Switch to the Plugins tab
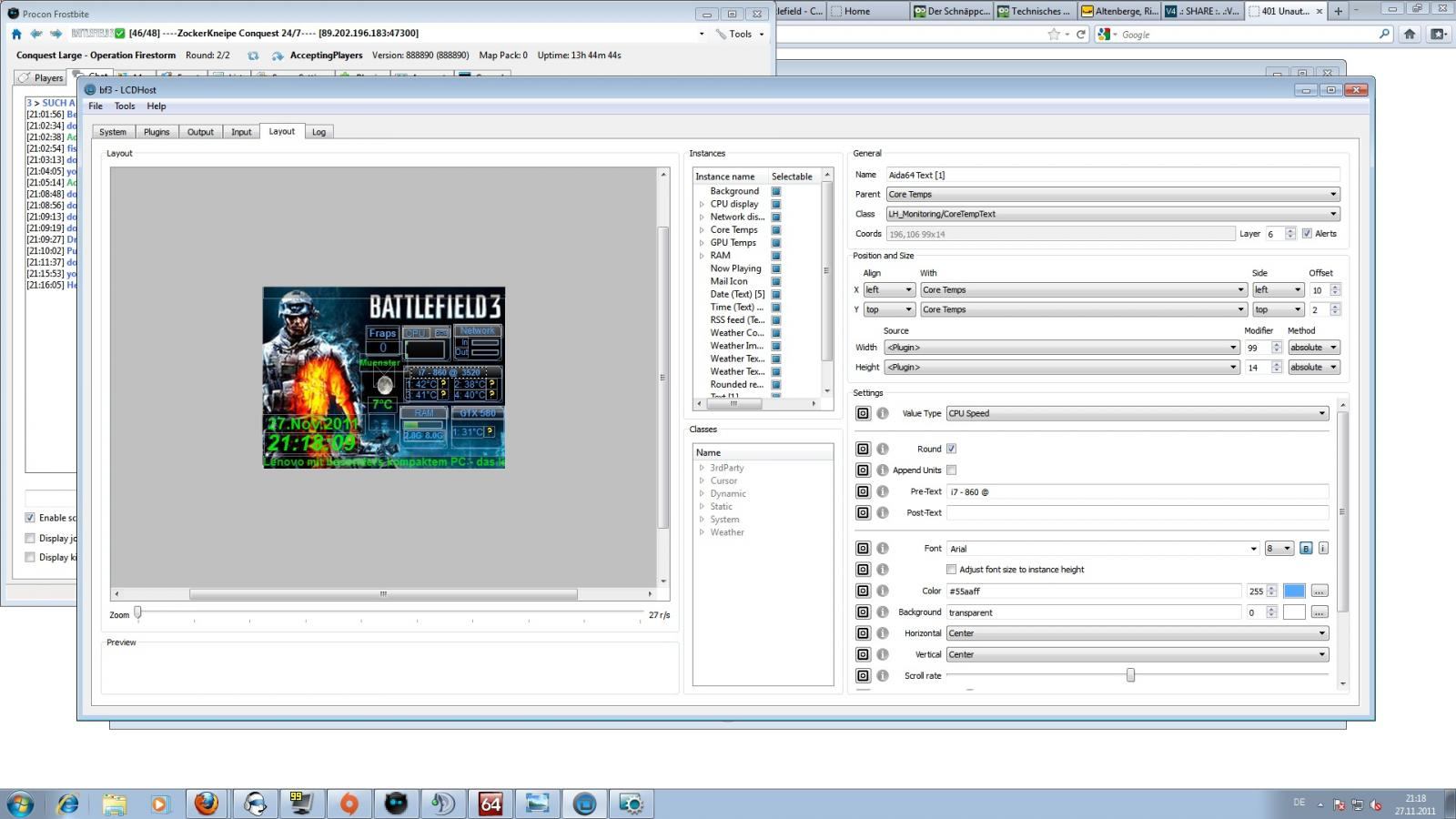 pyautogui.click(x=157, y=132)
